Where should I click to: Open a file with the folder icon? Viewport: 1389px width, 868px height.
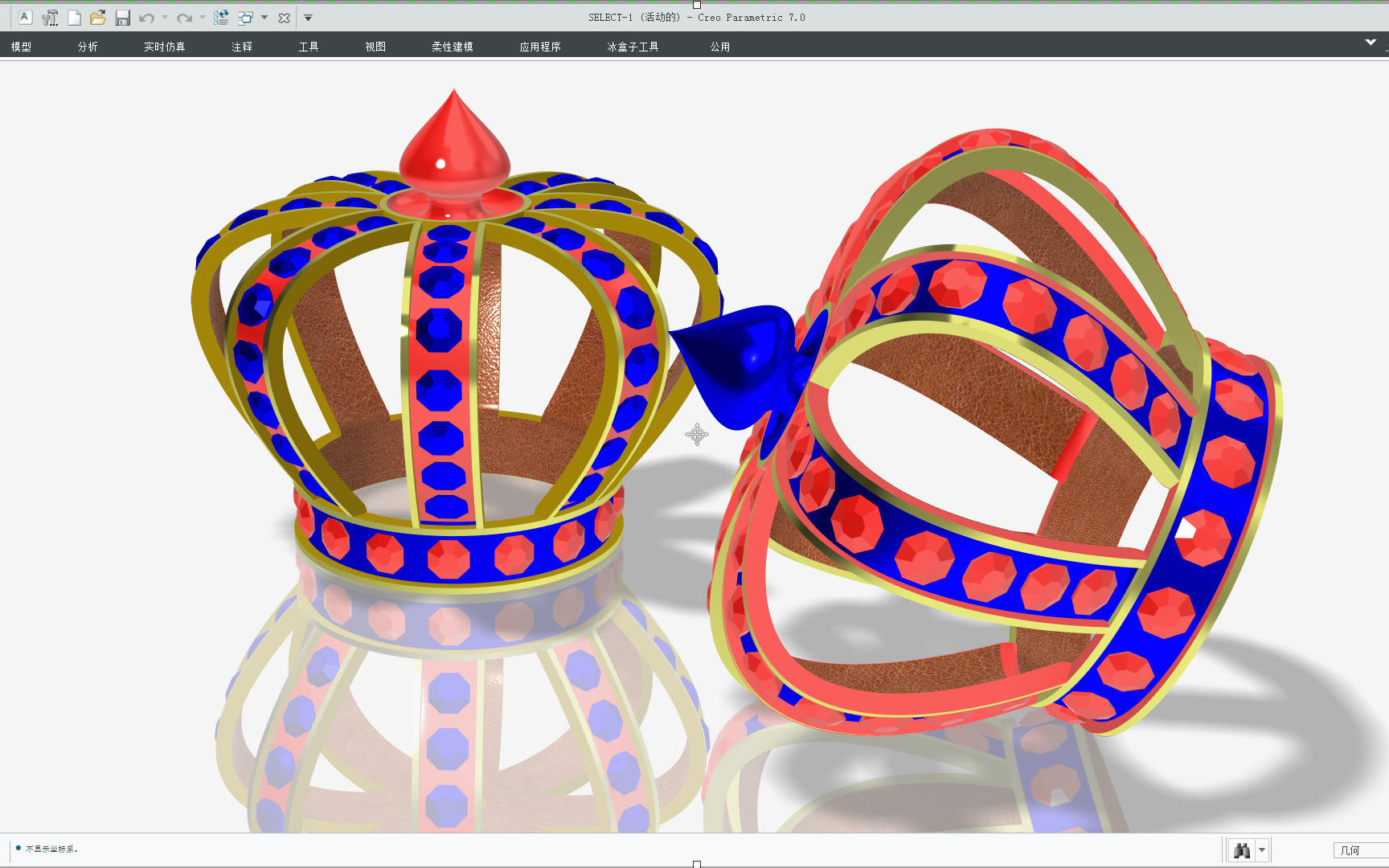point(98,18)
